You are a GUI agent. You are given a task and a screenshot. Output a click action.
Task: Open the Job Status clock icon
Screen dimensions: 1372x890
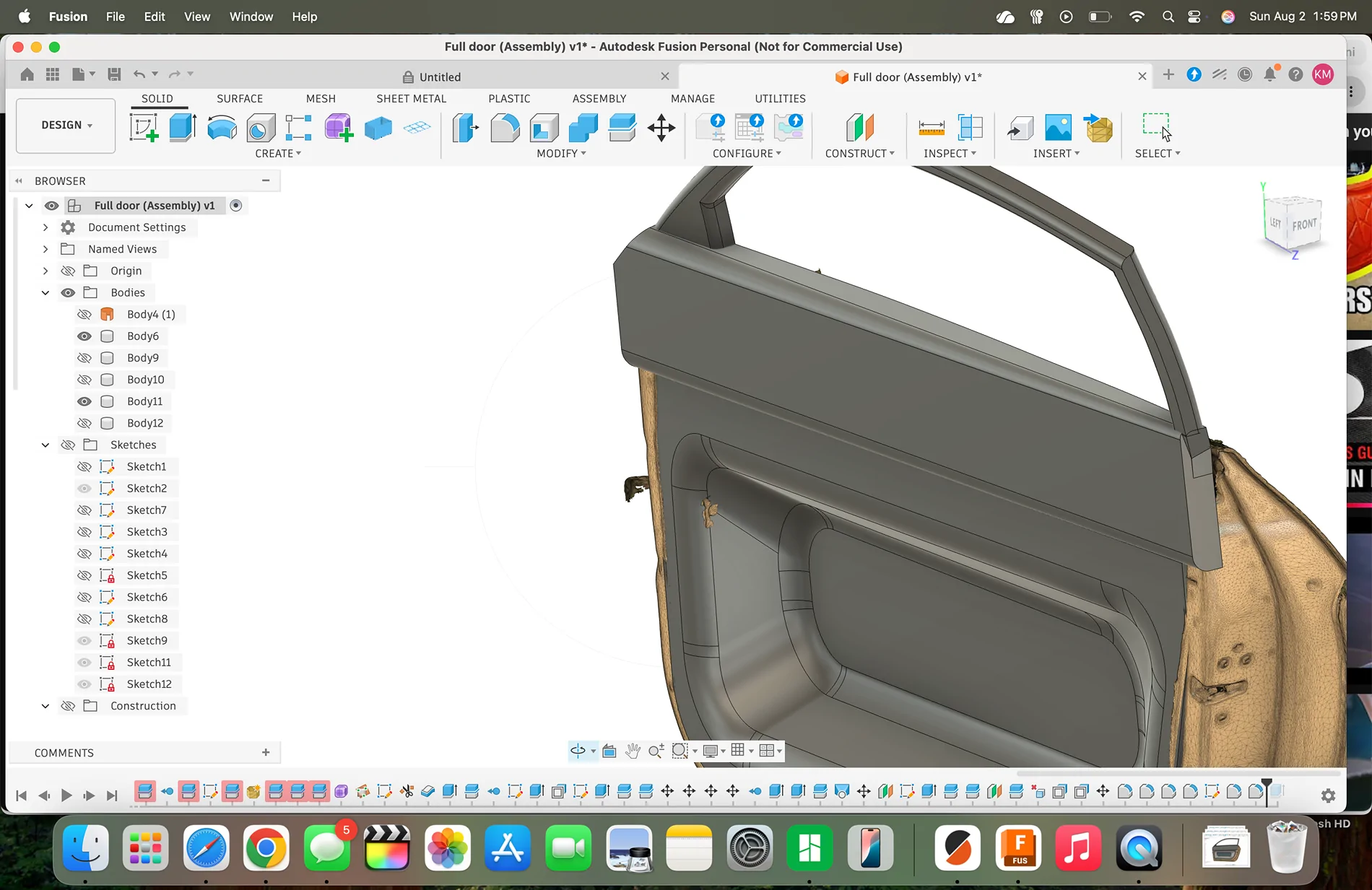pos(1245,74)
